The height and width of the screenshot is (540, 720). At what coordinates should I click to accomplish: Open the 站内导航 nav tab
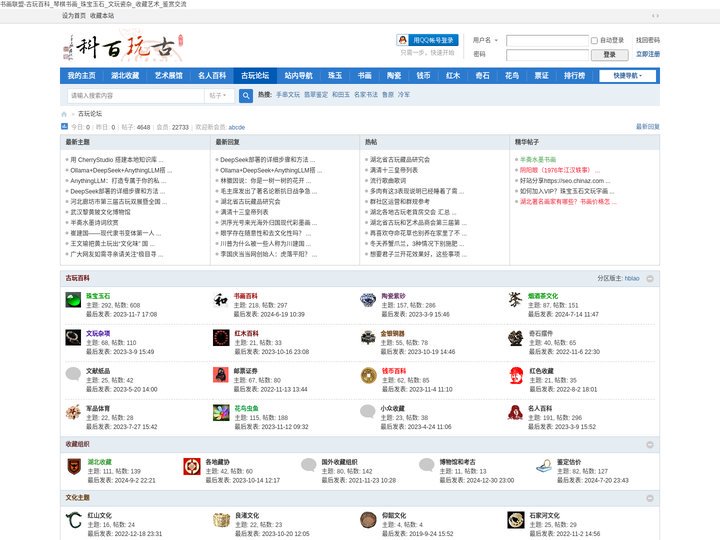(298, 76)
